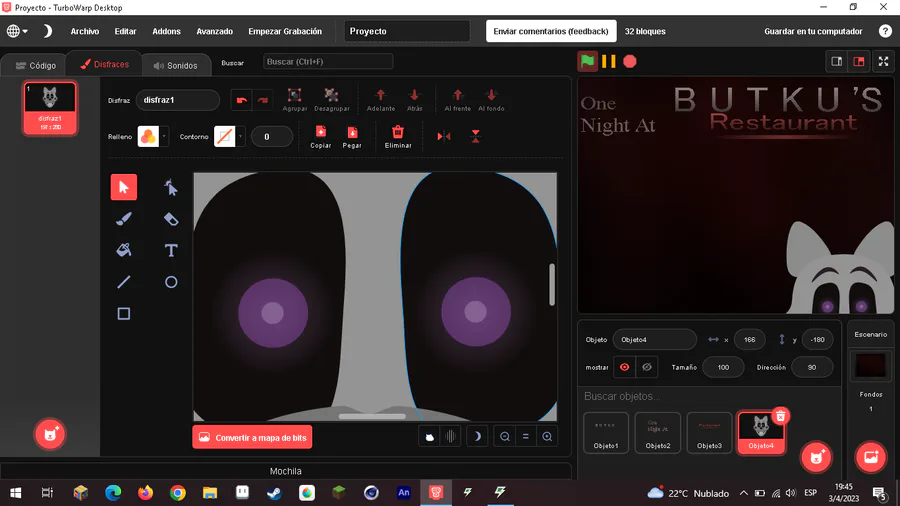Select the Eraser tool
This screenshot has height=506, width=900.
coord(170,219)
